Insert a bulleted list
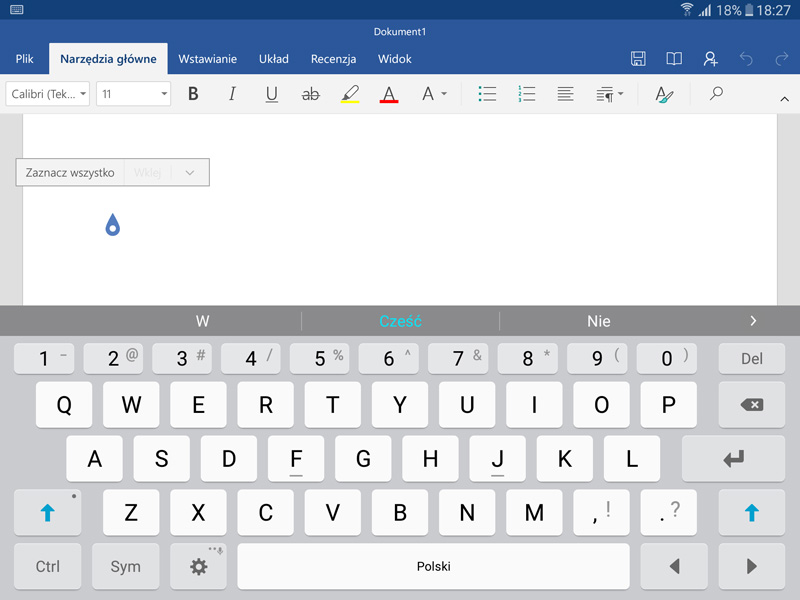 pyautogui.click(x=487, y=94)
